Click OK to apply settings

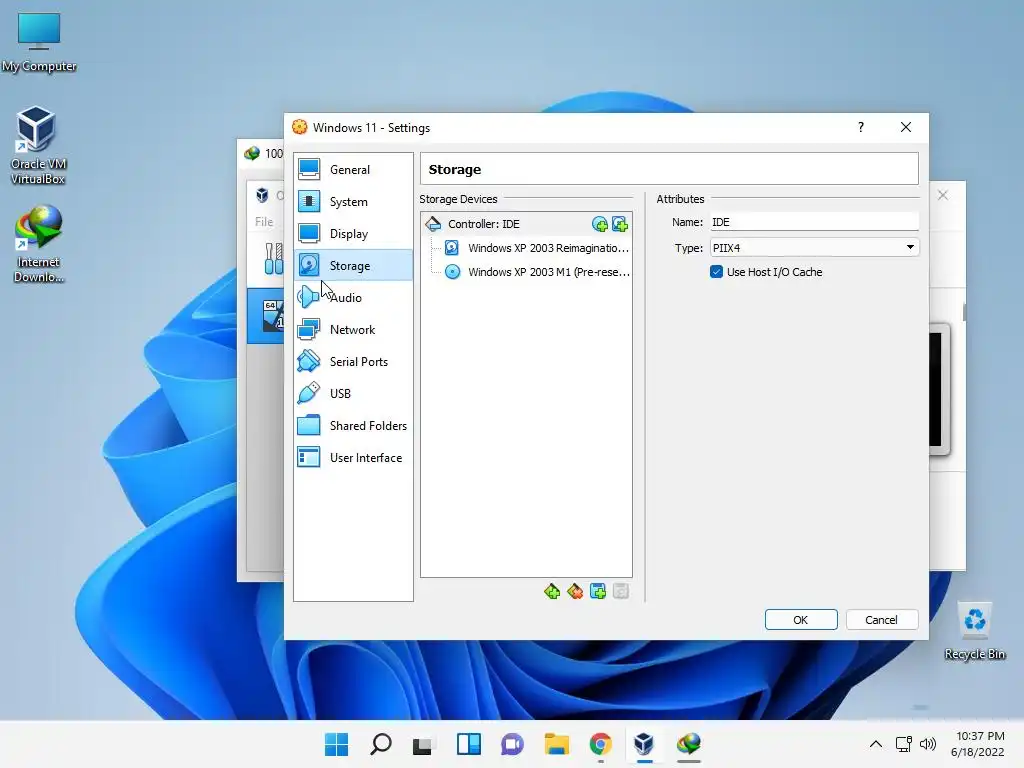tap(801, 620)
